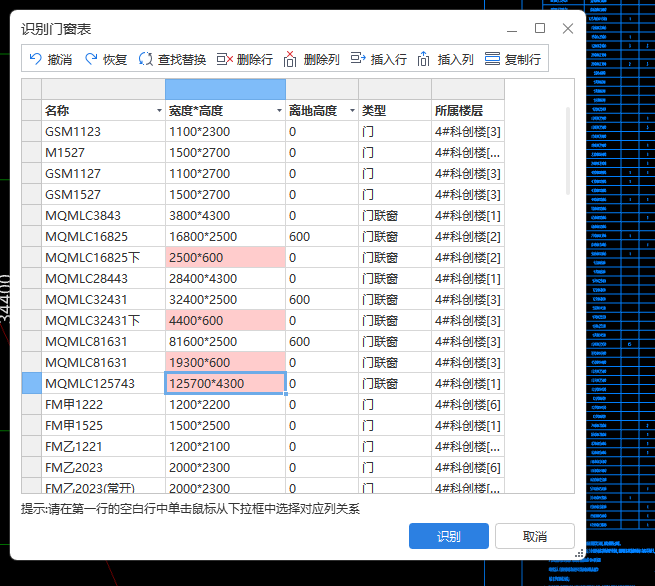Click the M1527 name cell
The height and width of the screenshot is (586, 655).
[104, 152]
